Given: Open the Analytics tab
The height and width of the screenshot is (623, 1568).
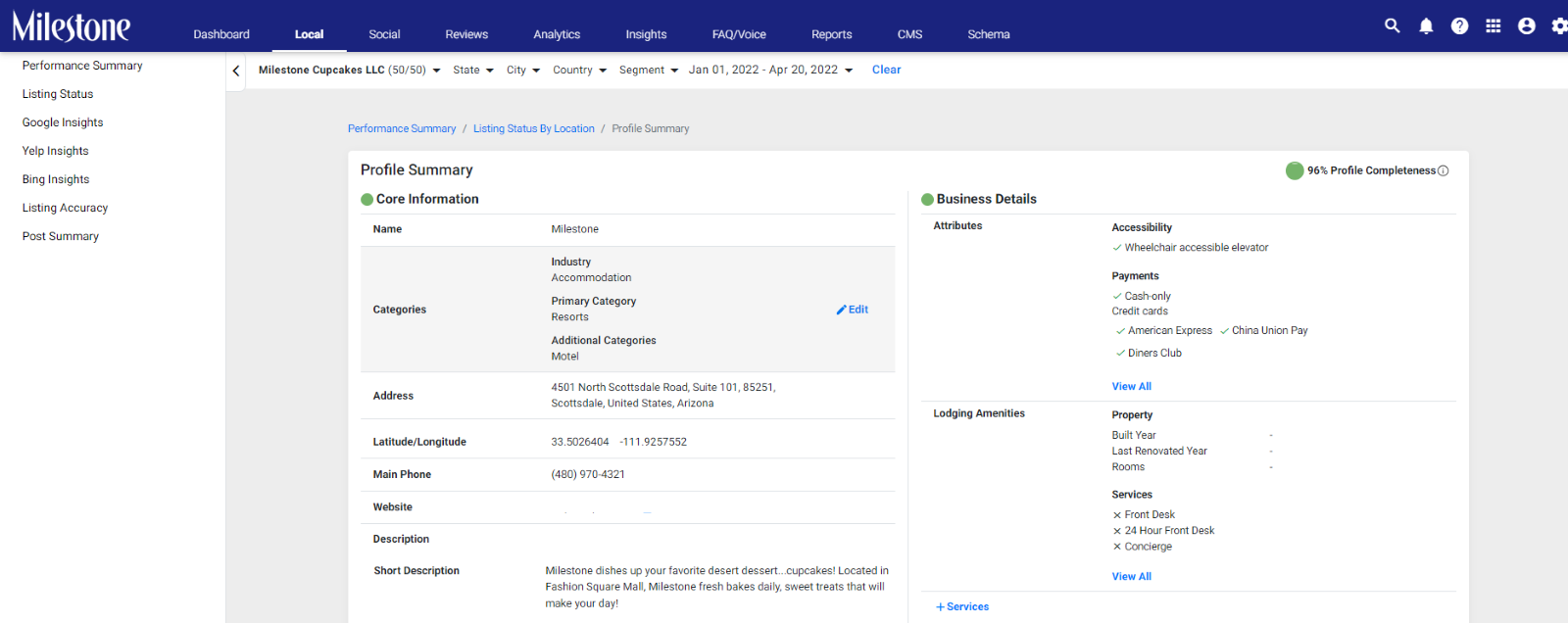Looking at the screenshot, I should click(x=557, y=34).
